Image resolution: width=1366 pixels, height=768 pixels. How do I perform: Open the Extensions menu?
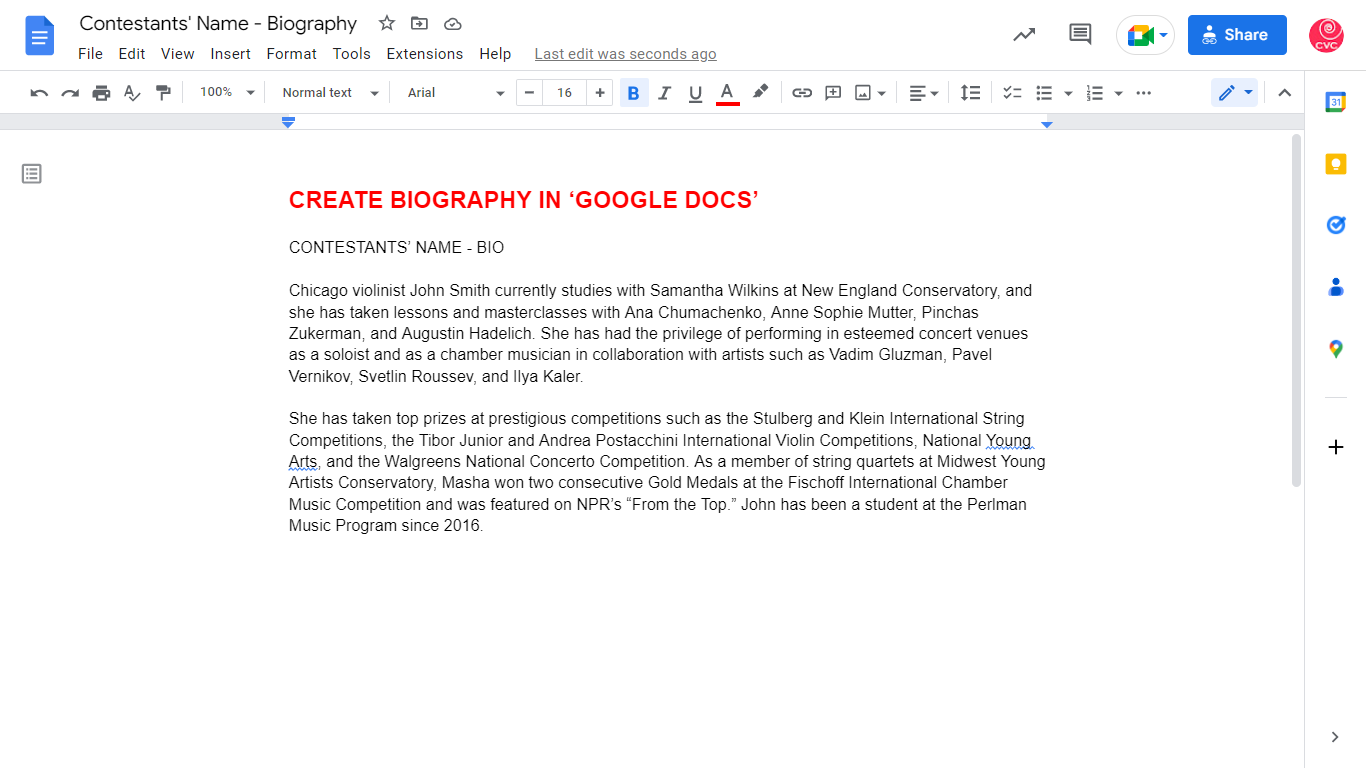pos(424,54)
